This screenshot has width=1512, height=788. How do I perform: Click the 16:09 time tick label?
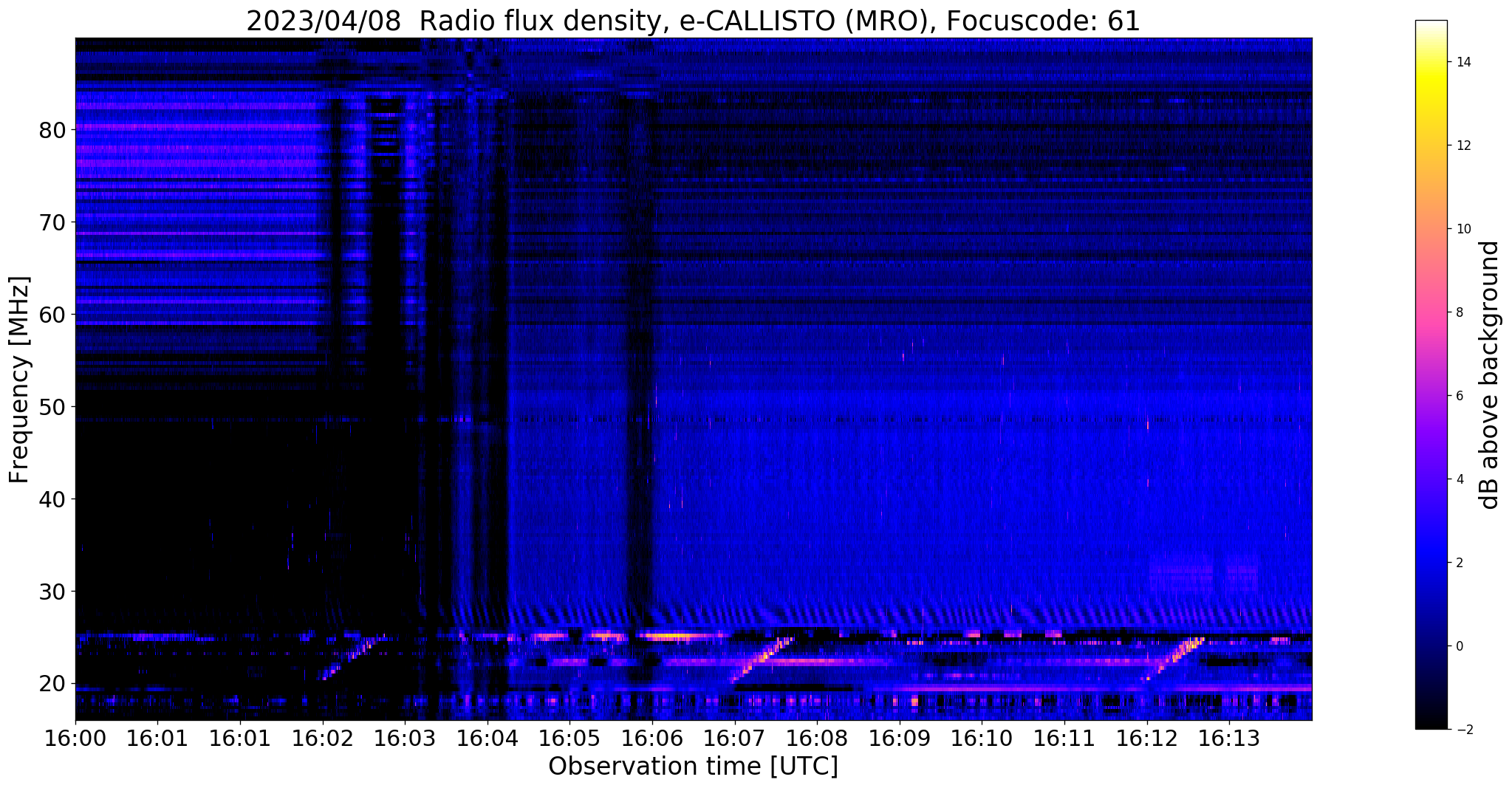click(899, 739)
